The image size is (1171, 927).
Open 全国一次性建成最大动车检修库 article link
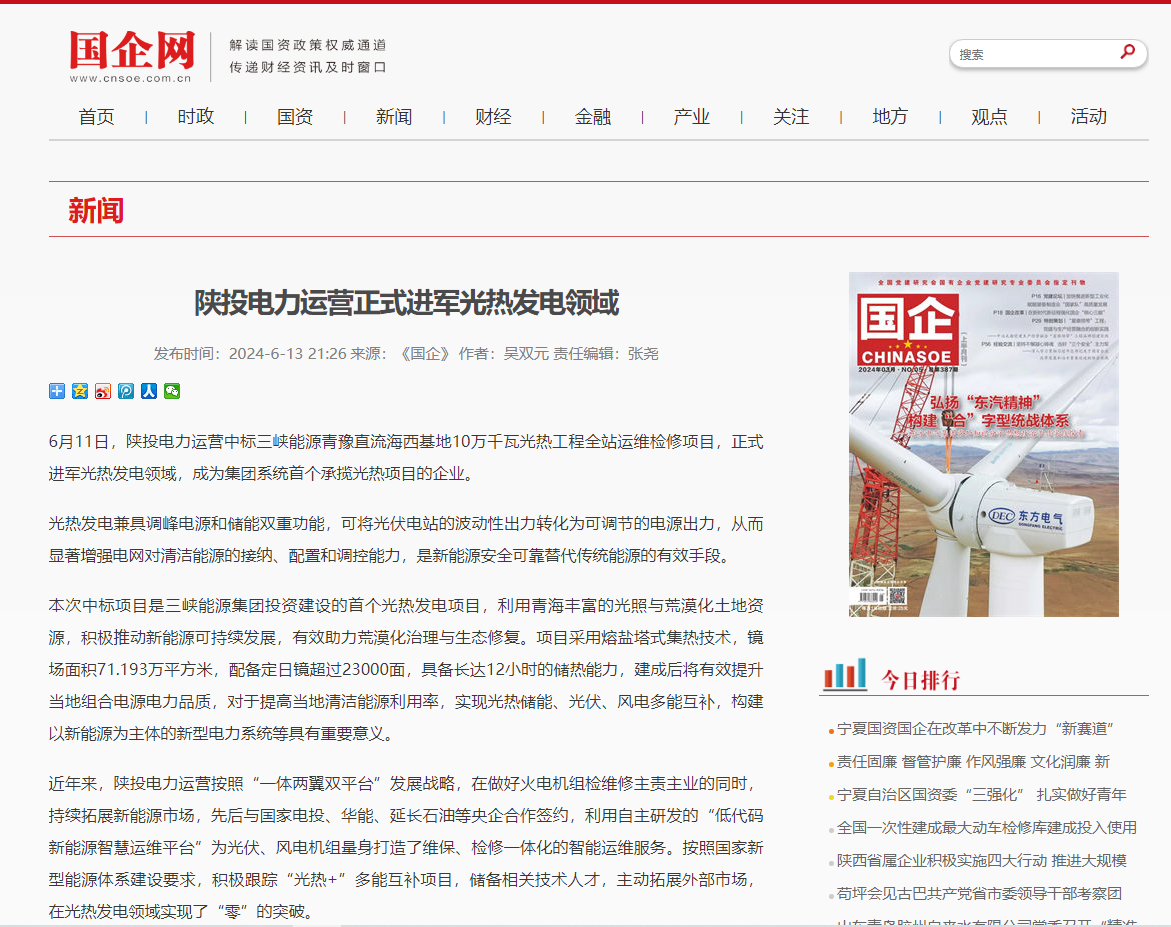tap(986, 828)
